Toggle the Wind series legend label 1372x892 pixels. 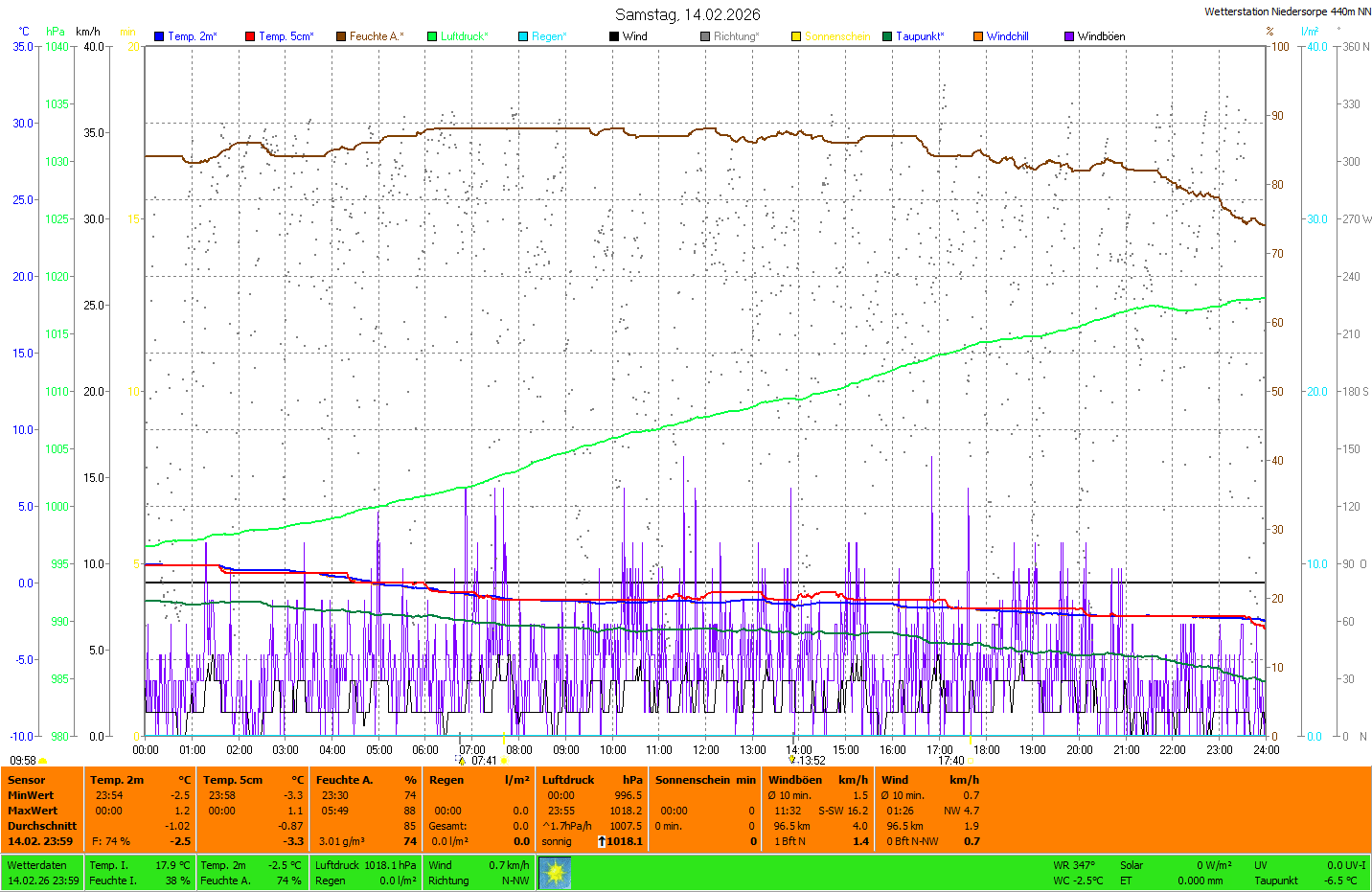coord(634,36)
